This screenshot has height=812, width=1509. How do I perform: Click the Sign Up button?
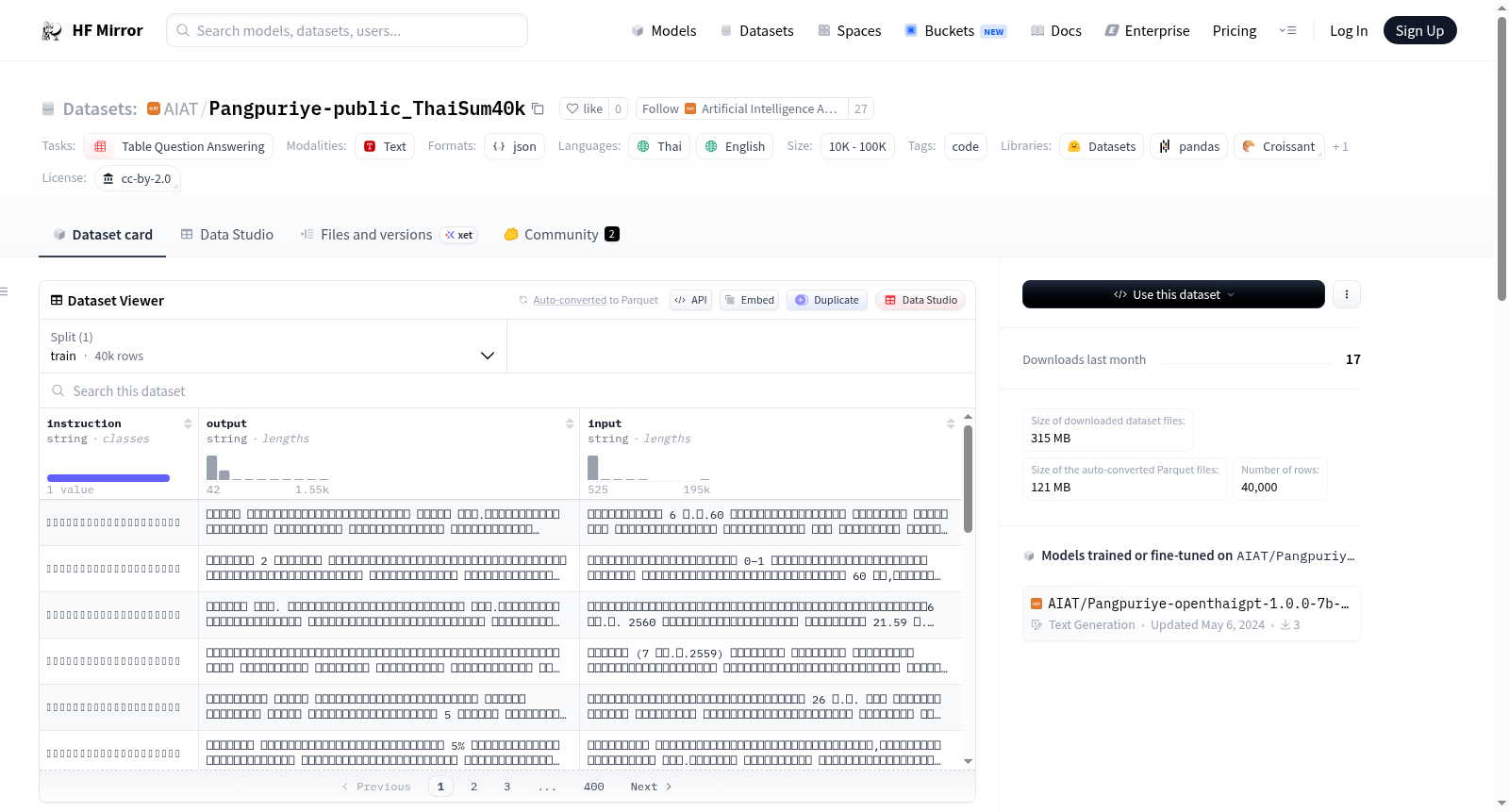point(1419,31)
